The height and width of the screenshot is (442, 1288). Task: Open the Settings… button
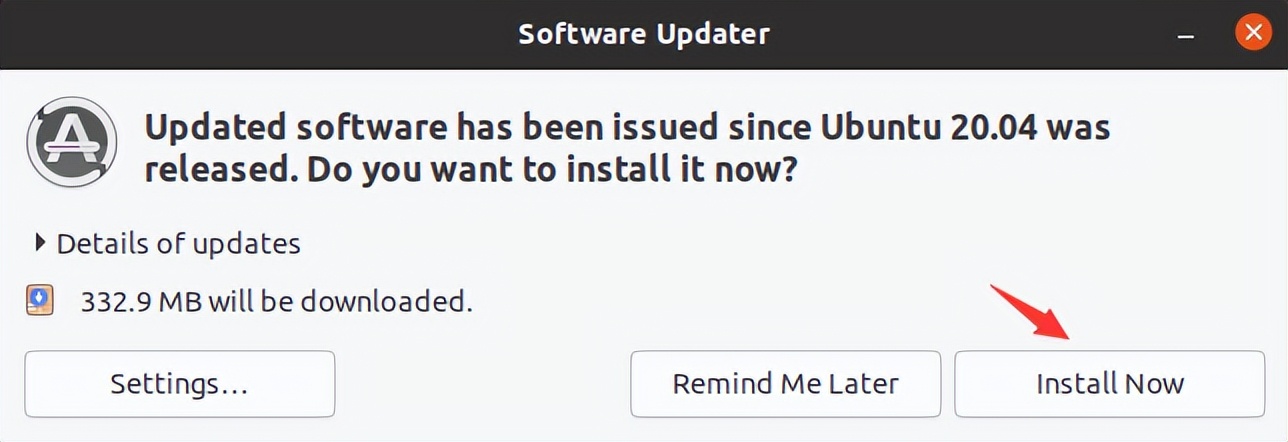[179, 383]
